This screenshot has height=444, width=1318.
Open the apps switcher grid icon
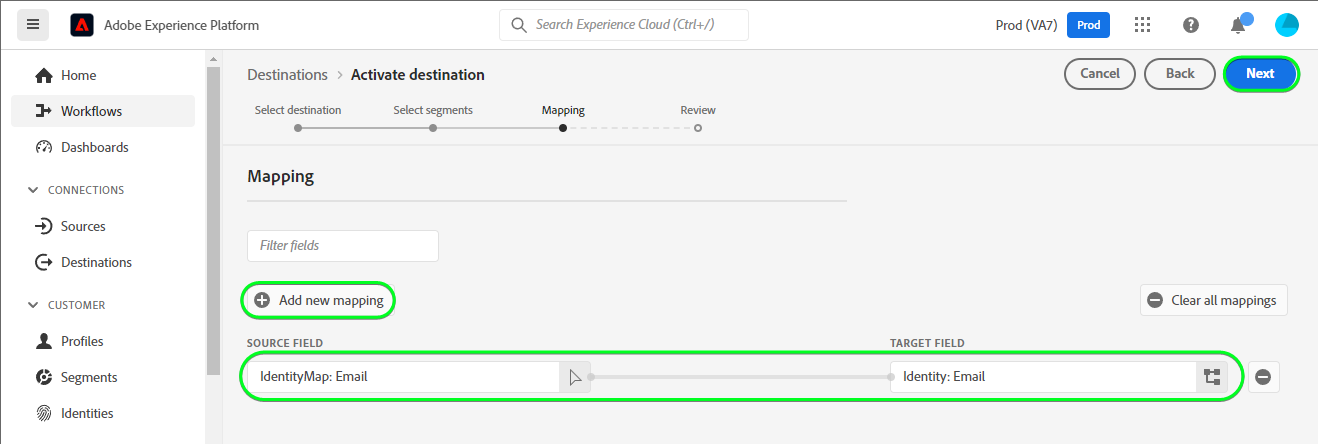tap(1142, 25)
